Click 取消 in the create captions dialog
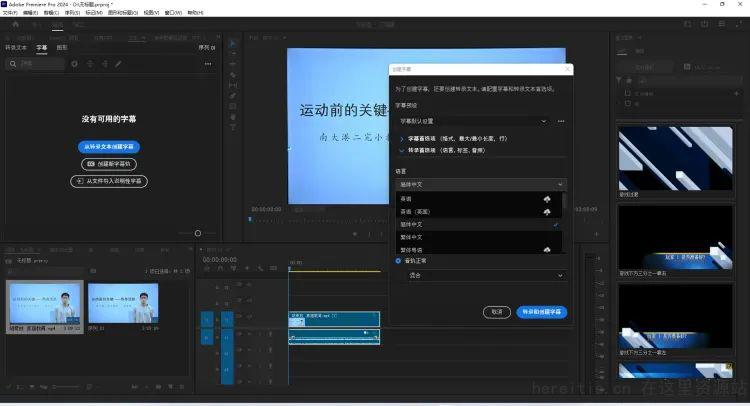This screenshot has width=750, height=406. (x=497, y=312)
